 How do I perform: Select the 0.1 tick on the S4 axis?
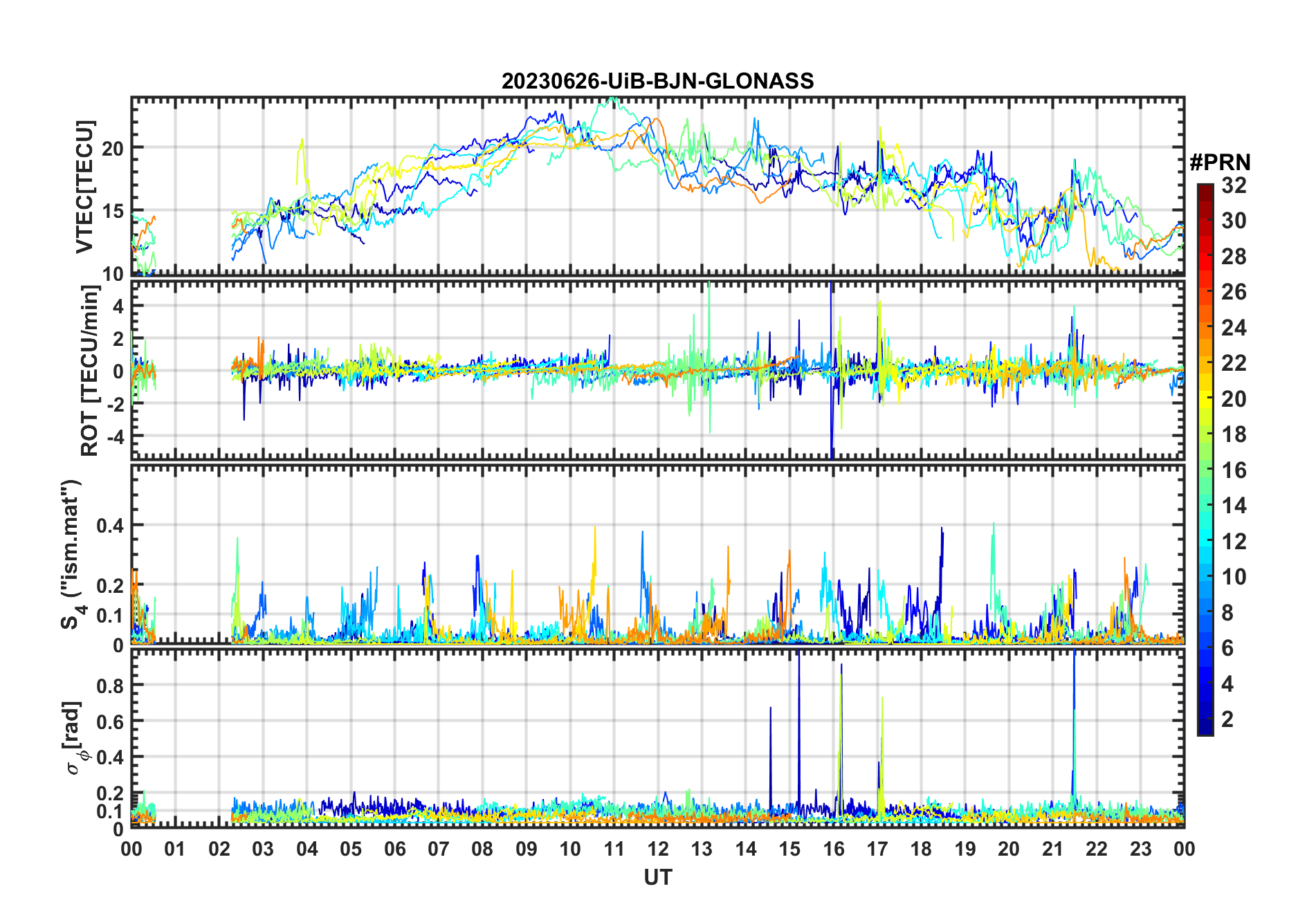pyautogui.click(x=111, y=615)
